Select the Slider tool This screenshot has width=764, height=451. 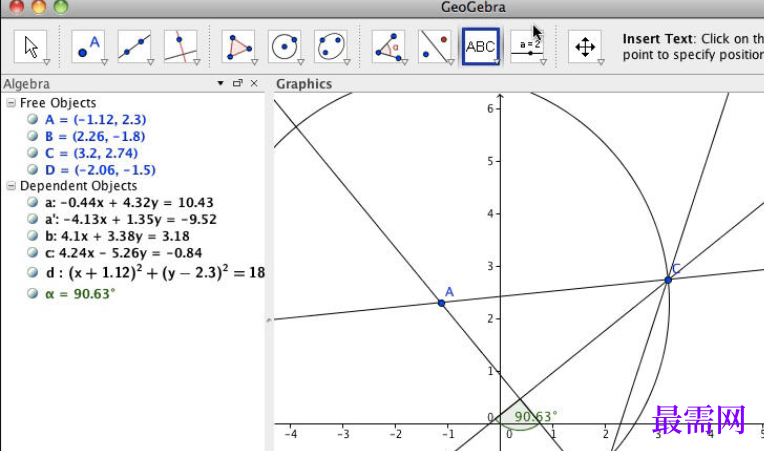527,47
